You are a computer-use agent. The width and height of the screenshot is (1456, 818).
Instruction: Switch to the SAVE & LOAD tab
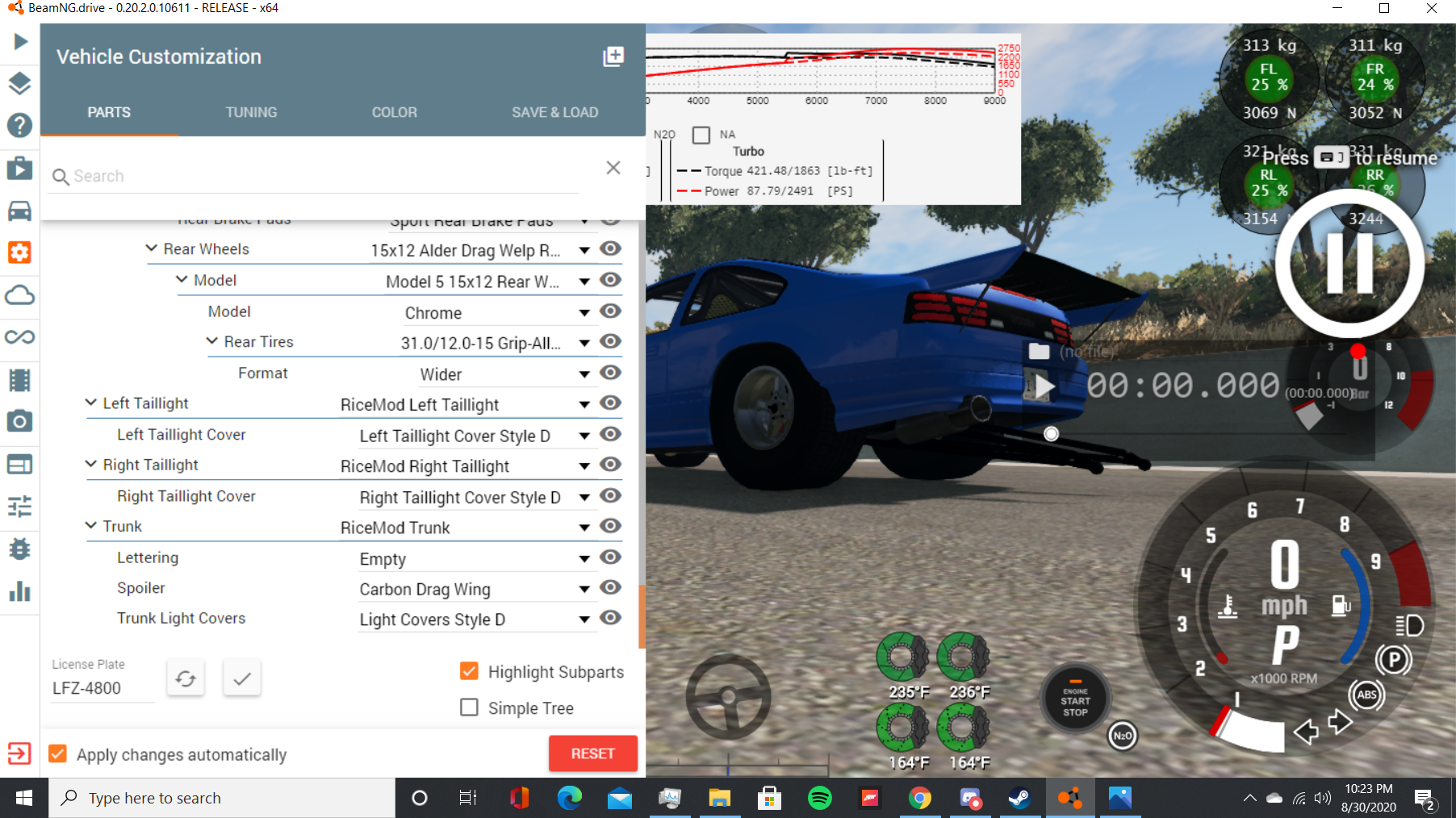coord(554,112)
